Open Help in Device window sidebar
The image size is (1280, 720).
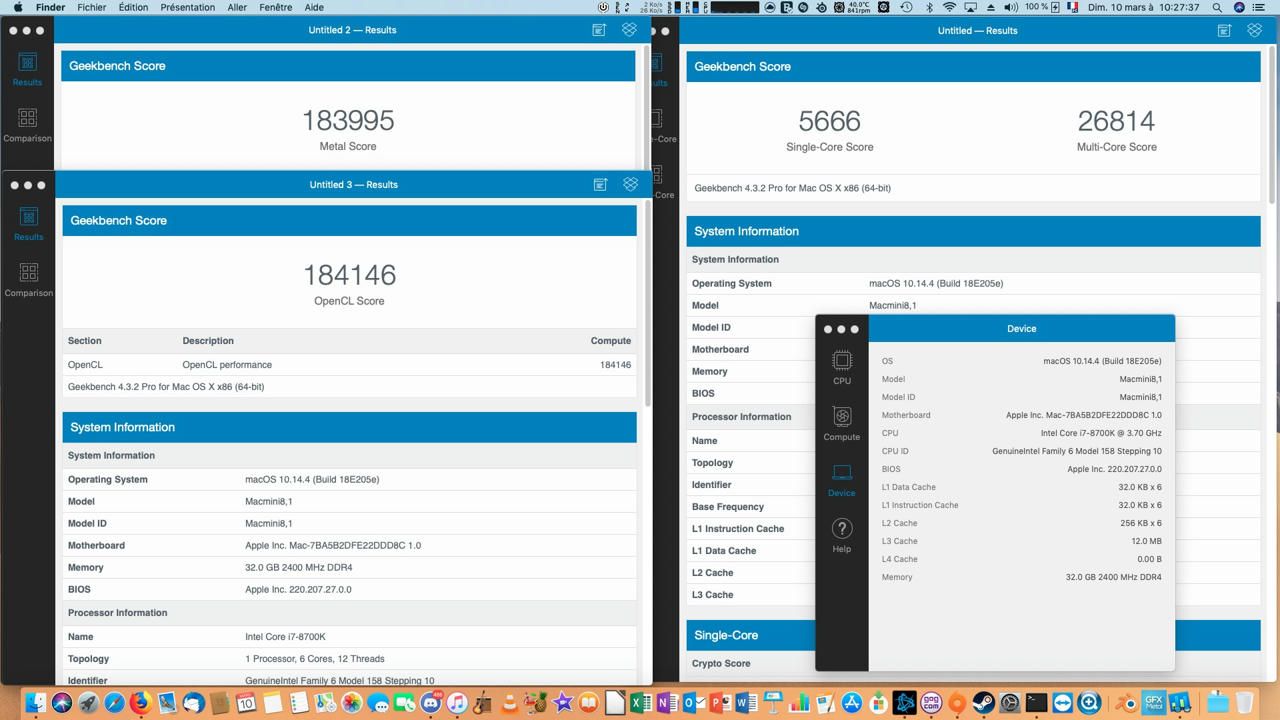842,535
